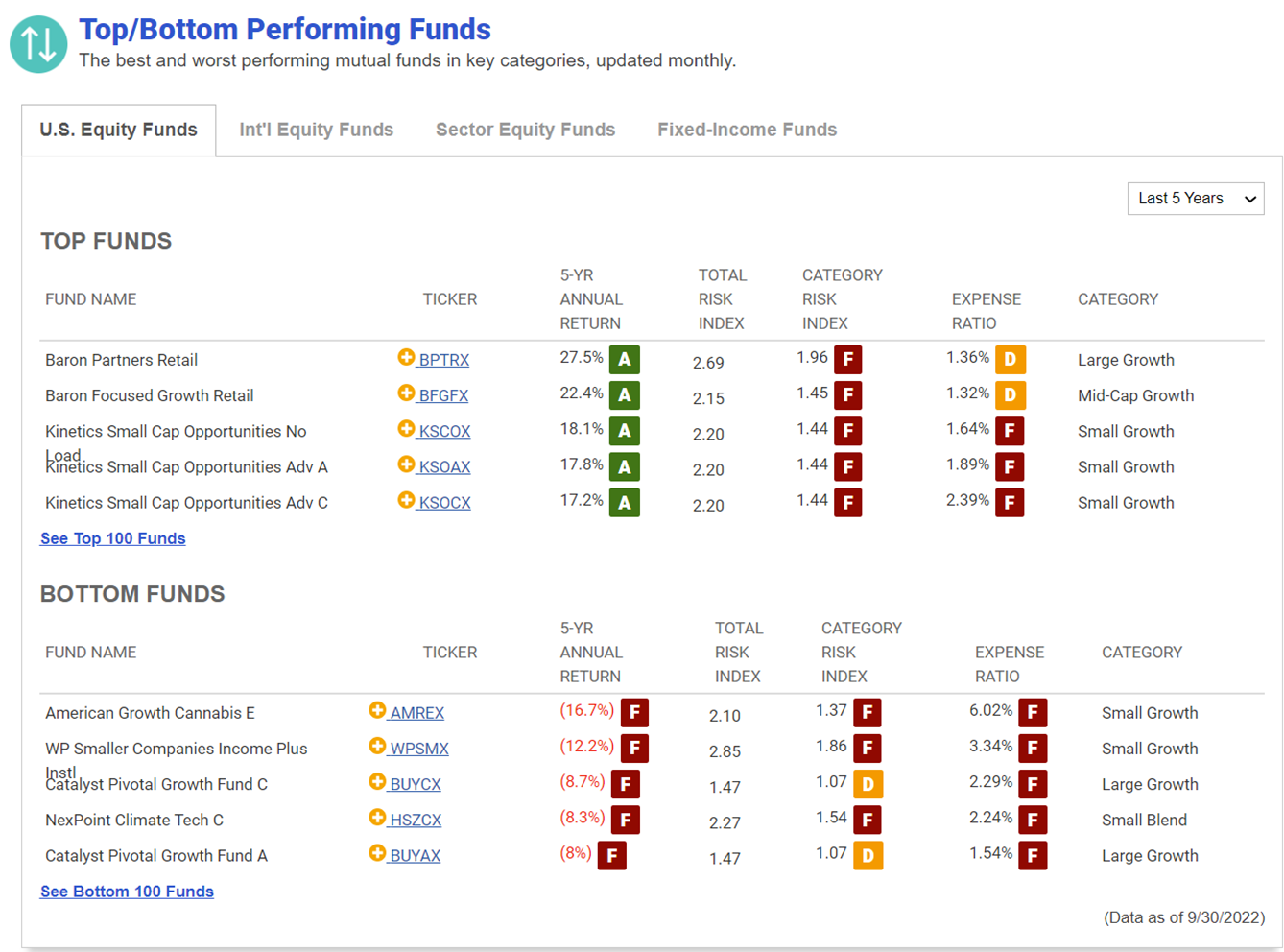Screen dimensions: 1284x952
Task: Switch to Int'l Equity Funds tab
Action: 317,130
